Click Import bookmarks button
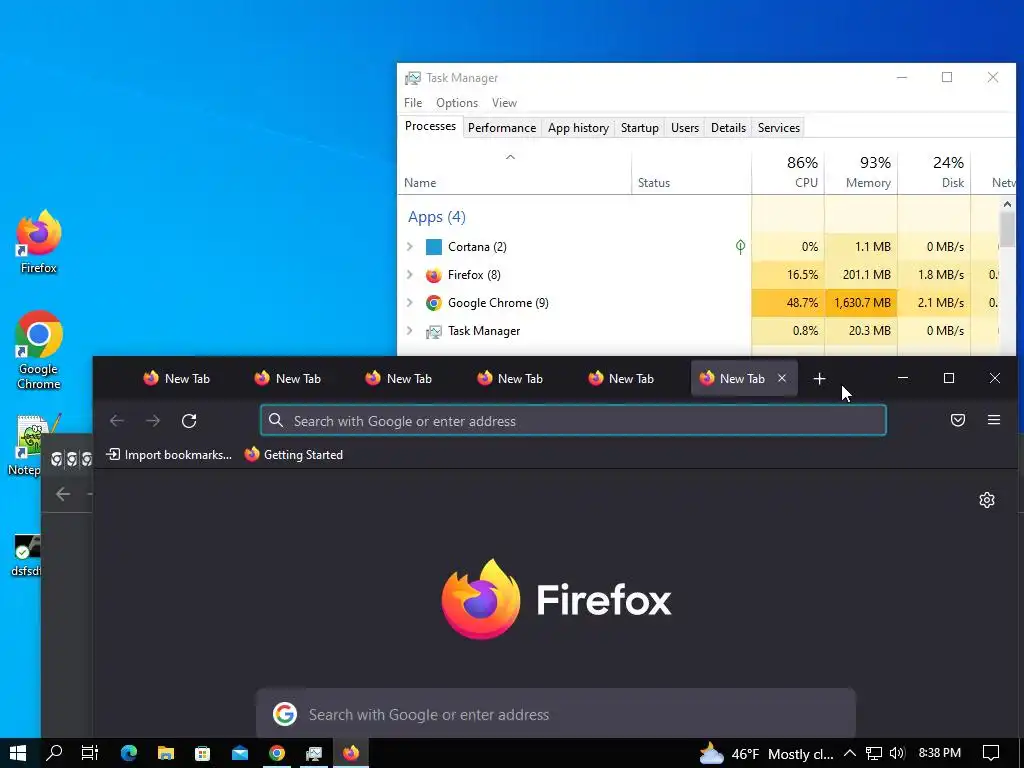The width and height of the screenshot is (1024, 768). [169, 455]
